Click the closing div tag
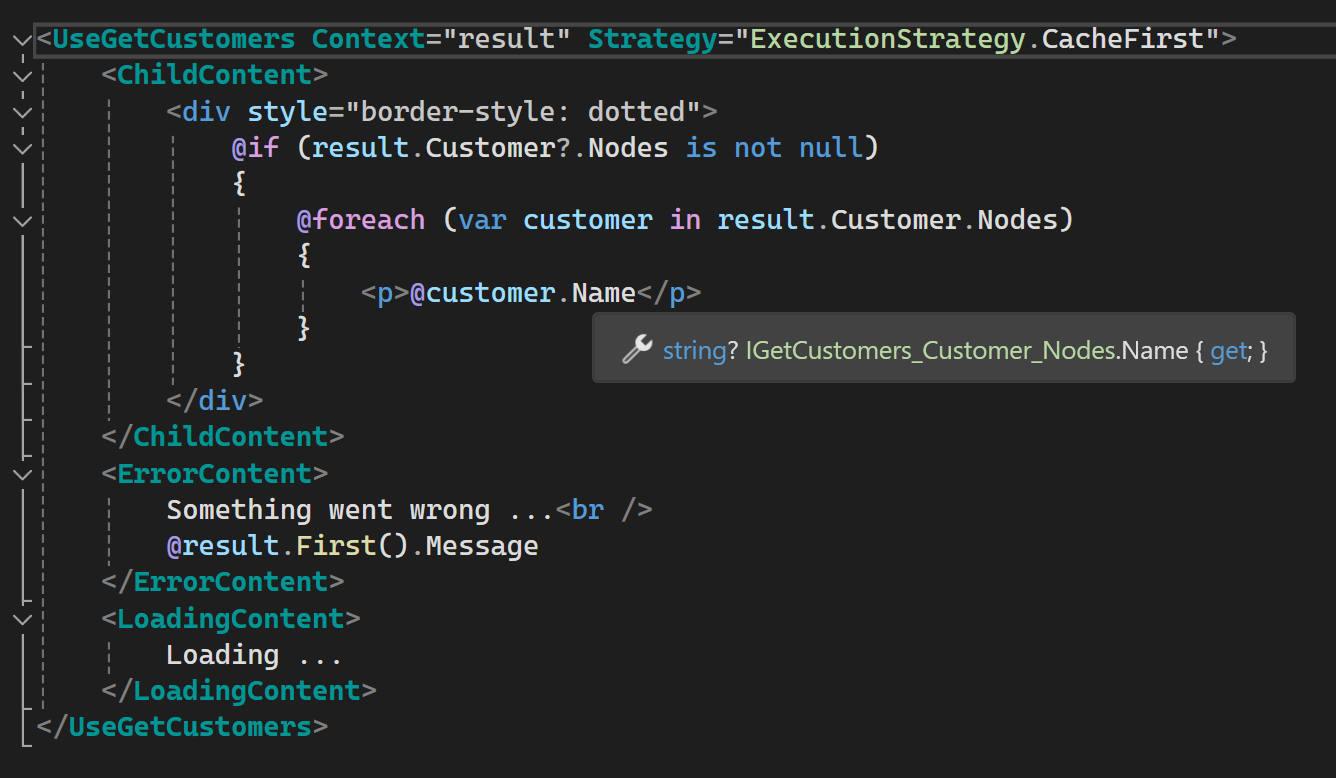 pos(215,401)
